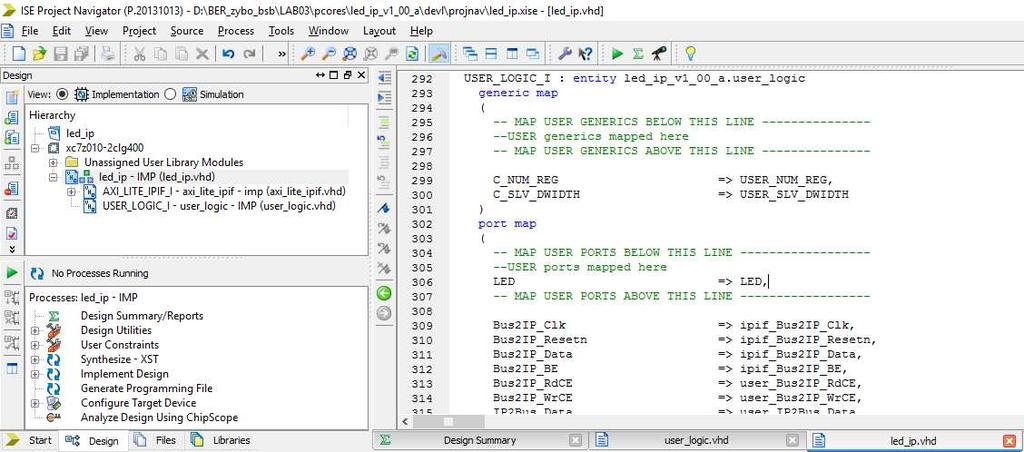The image size is (1024, 452).
Task: Switch to the Files panel tab
Action: 156,441
